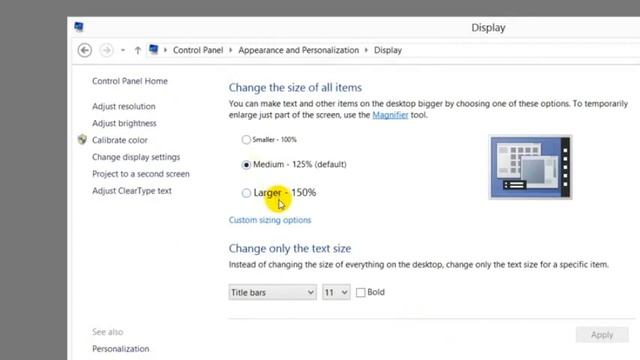Click the Display window title bar icon
This screenshot has height=360, width=640.
tap(79, 27)
